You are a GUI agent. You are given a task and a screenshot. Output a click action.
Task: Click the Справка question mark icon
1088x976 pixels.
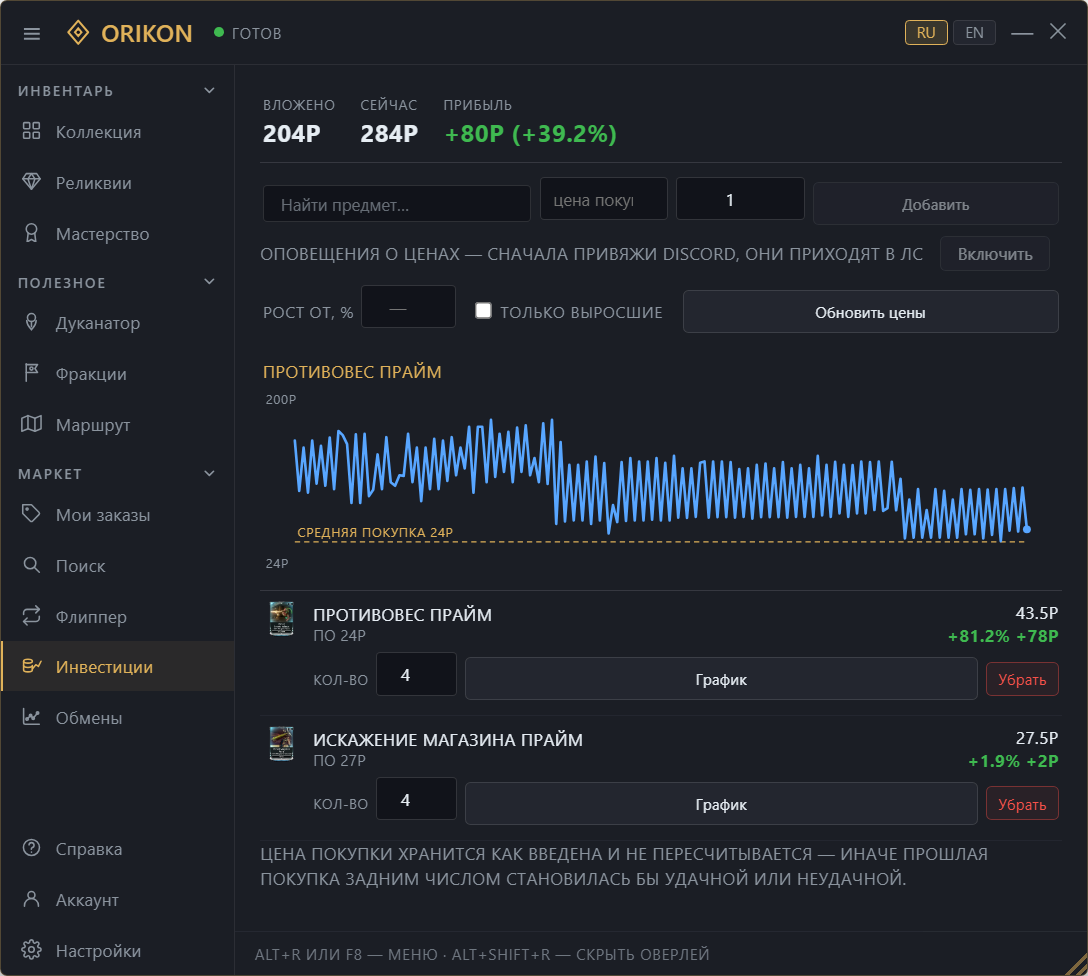coord(31,848)
